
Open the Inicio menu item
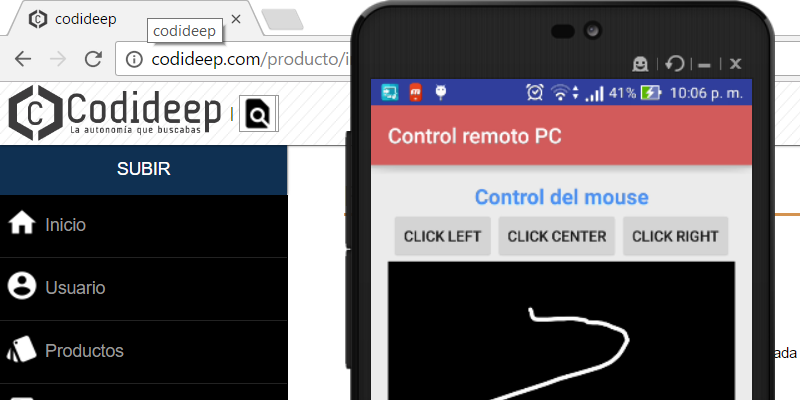[143, 226]
